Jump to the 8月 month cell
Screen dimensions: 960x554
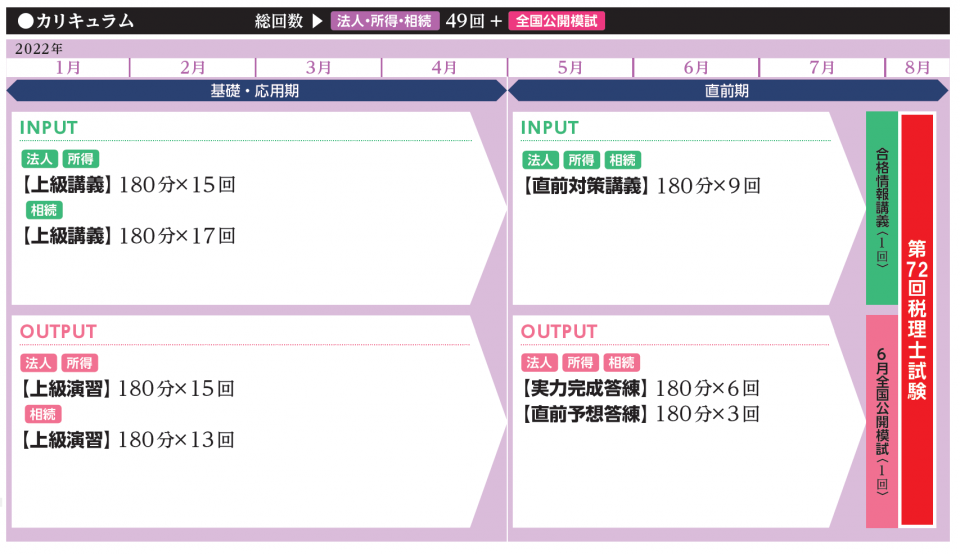pos(917,67)
